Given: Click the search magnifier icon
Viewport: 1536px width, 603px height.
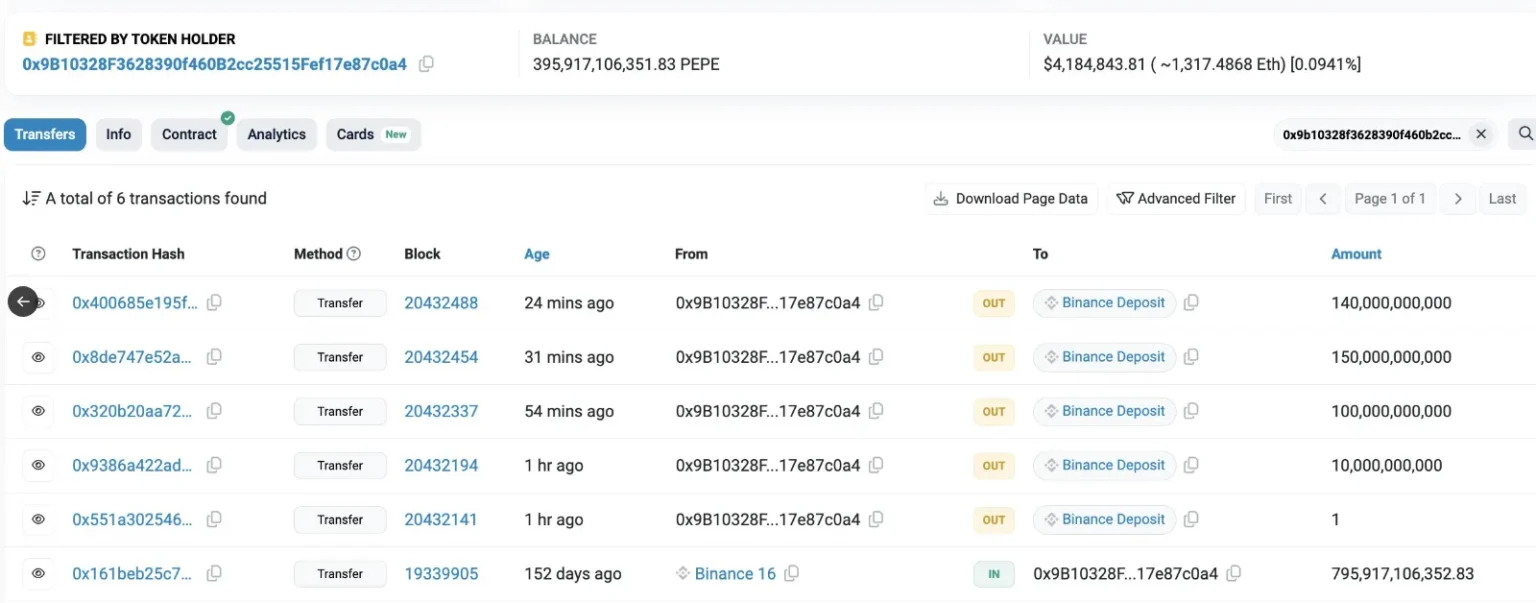Looking at the screenshot, I should (x=1525, y=134).
